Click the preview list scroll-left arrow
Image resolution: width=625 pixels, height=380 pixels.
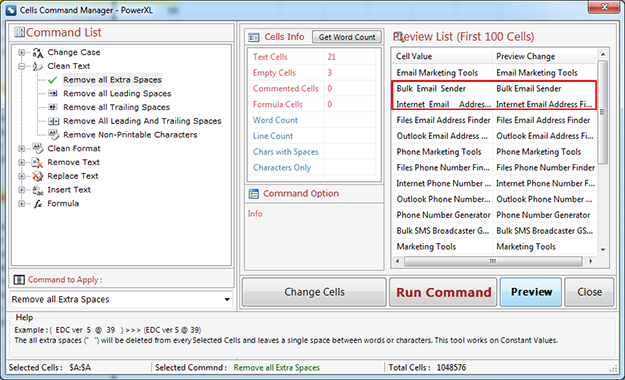(x=397, y=262)
